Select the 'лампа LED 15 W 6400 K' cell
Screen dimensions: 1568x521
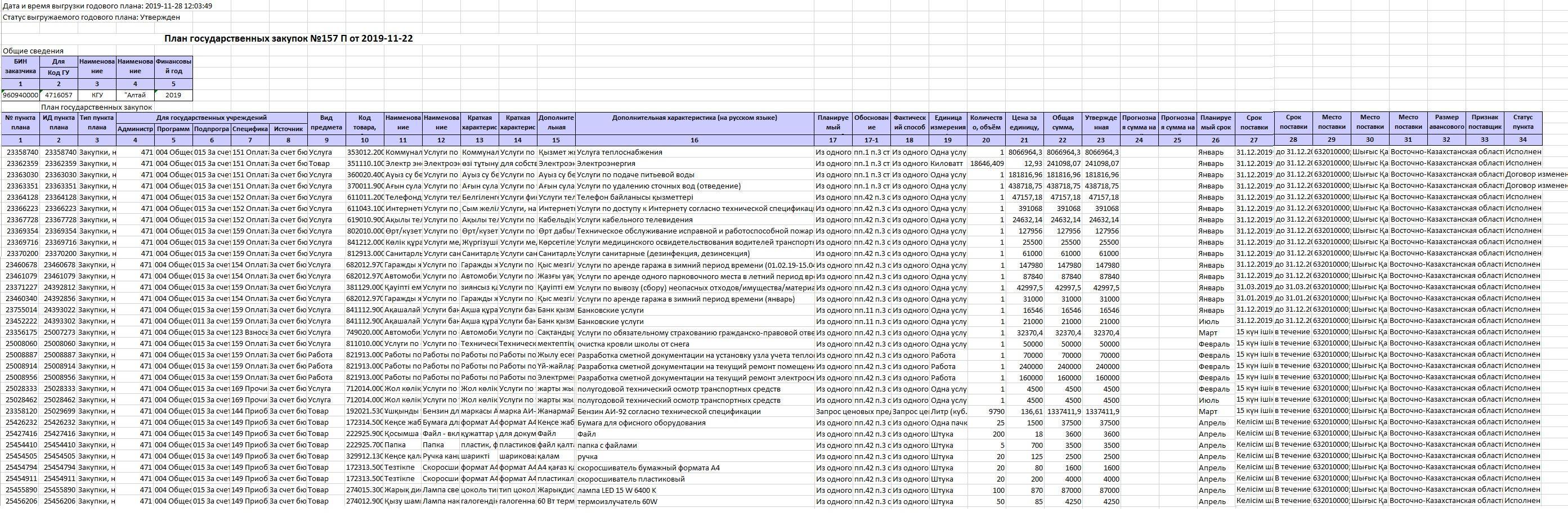tap(695, 490)
